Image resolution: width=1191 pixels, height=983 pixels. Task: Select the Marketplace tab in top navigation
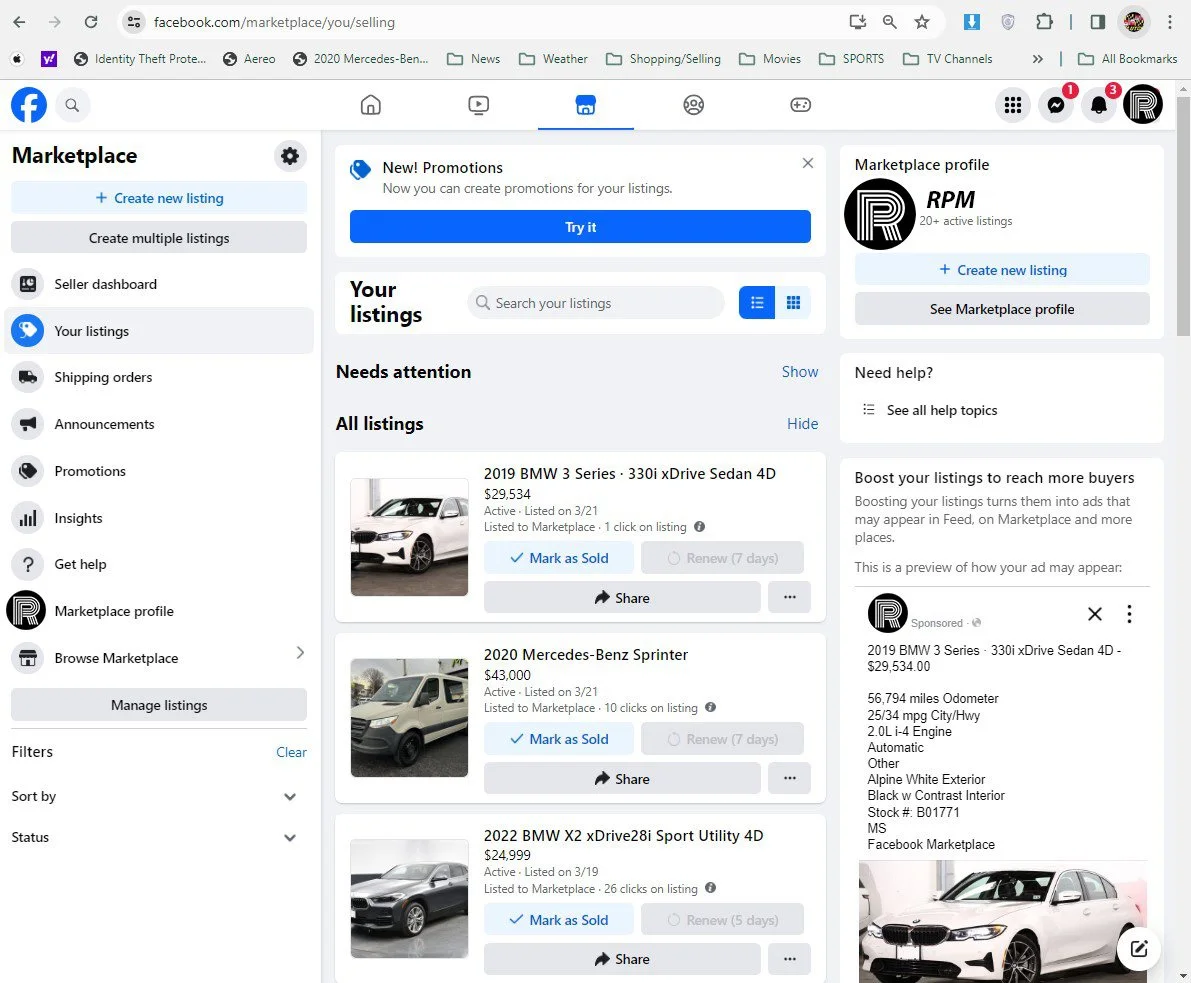pos(586,105)
